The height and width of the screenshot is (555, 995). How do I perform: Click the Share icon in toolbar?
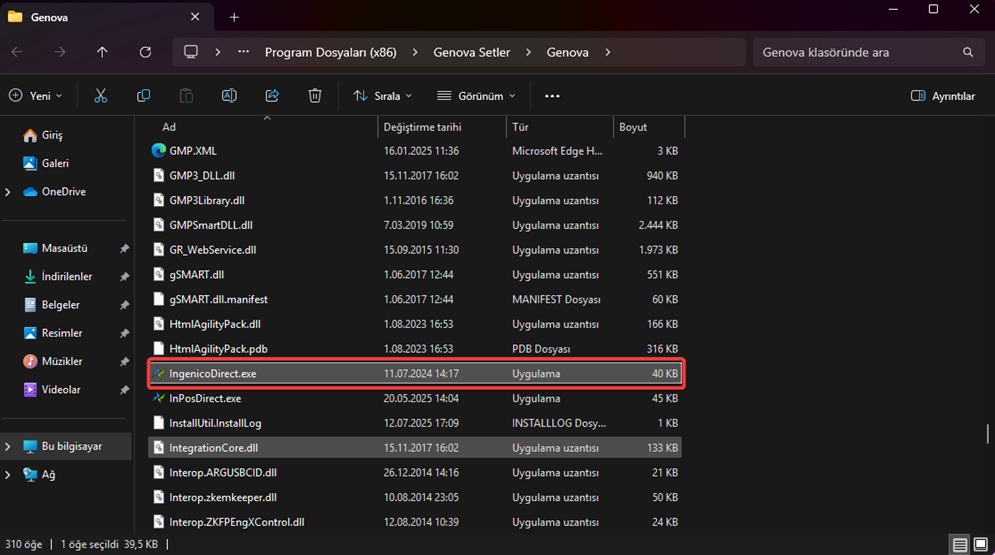272,96
